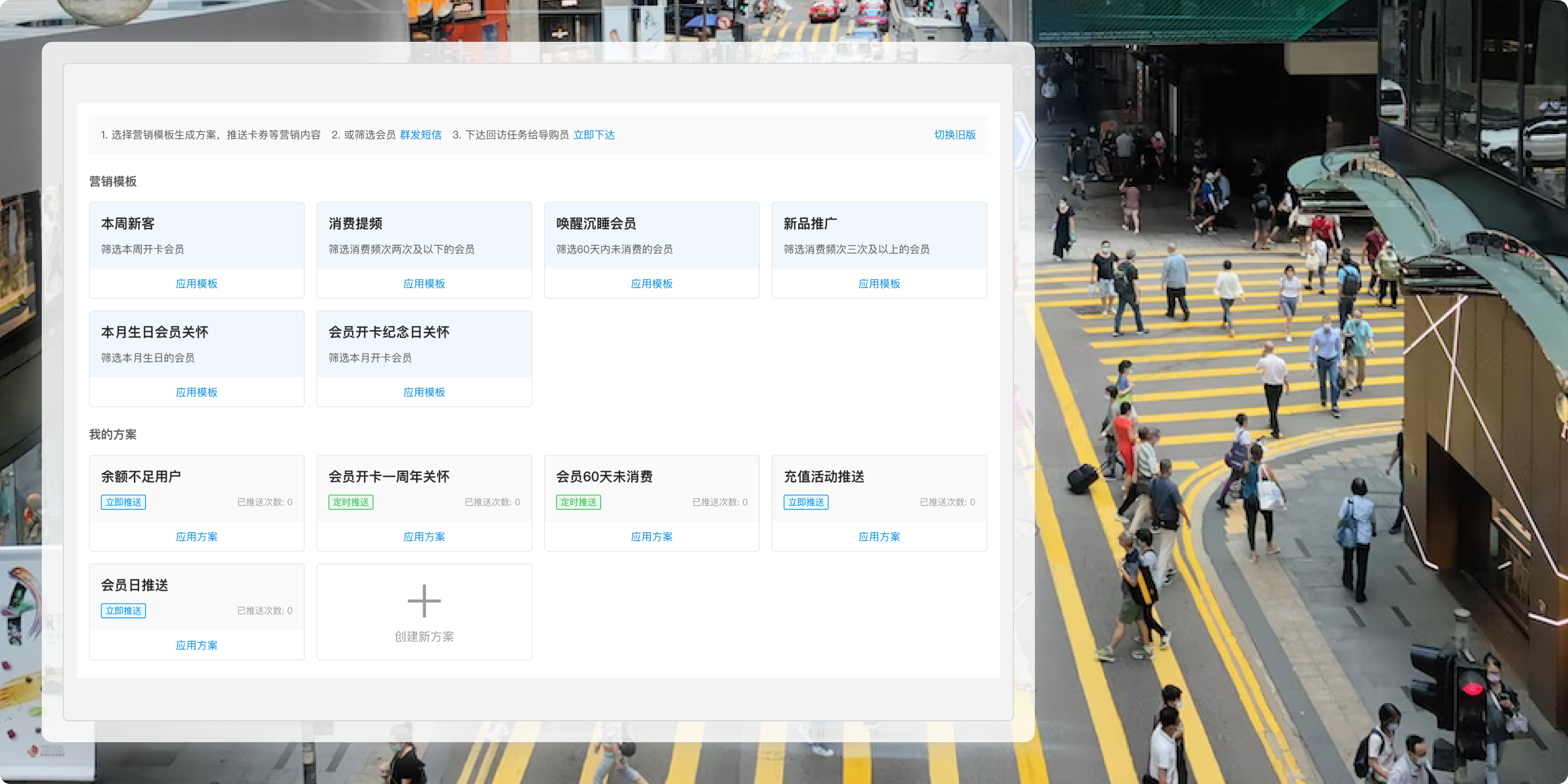
Task: Apply the 本周新客 template
Action: click(x=197, y=284)
